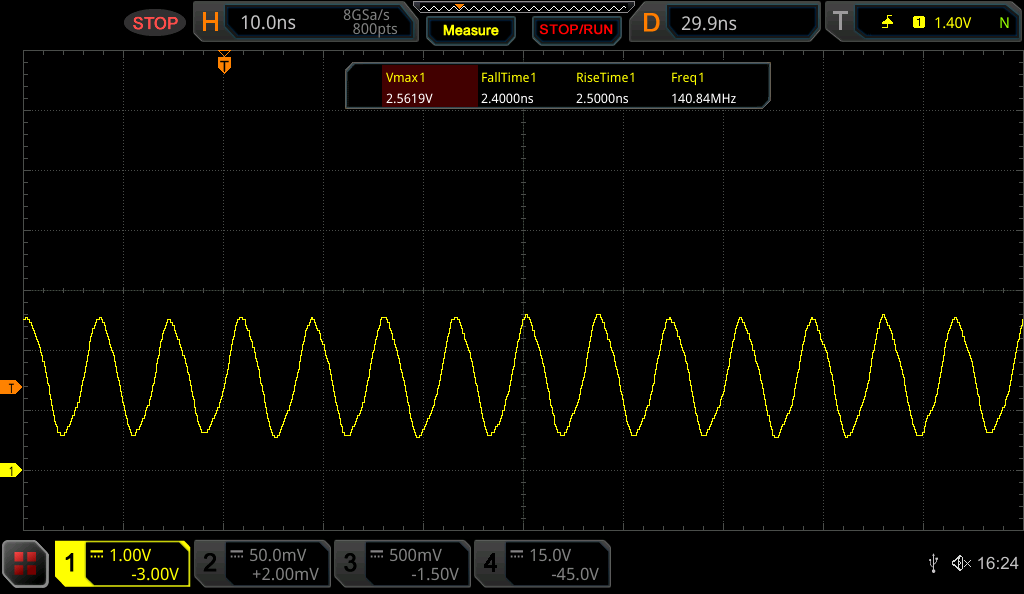Open the delay D settings icon
1024x594 pixels.
coord(651,23)
